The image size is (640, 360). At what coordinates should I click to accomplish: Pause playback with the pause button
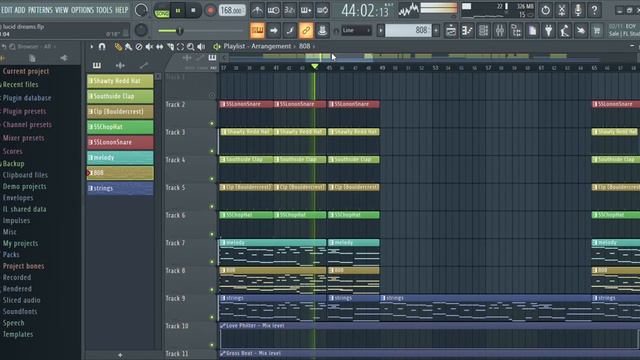tap(178, 11)
